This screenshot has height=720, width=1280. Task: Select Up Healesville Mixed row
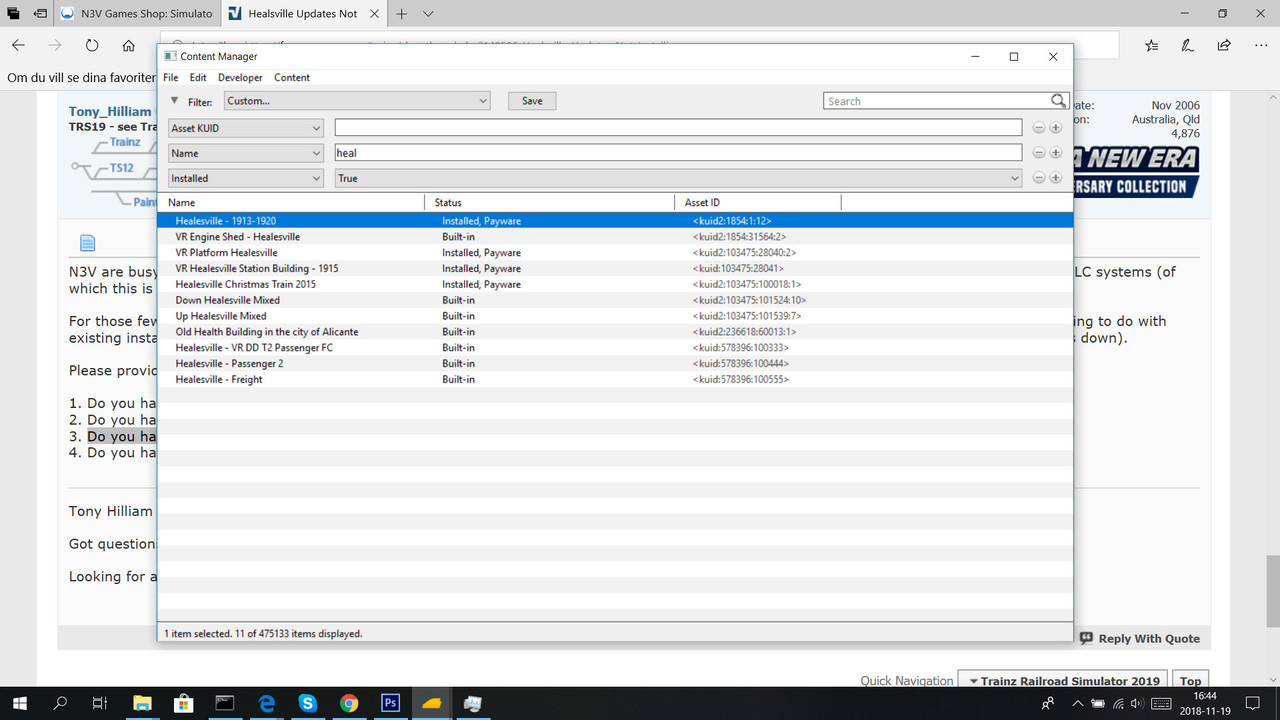coord(615,316)
